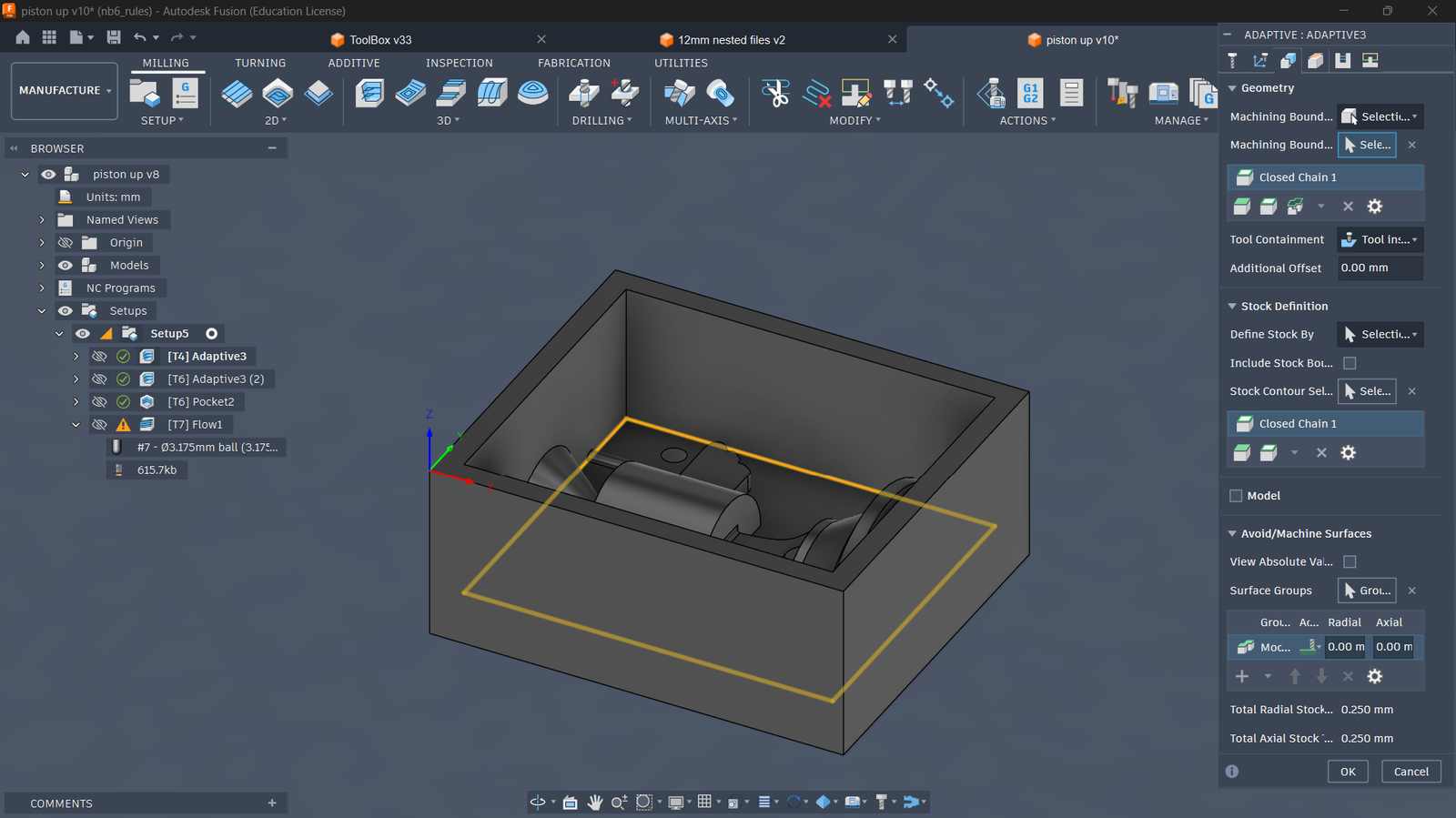Click the Bore/thread drilling icon
Viewport: 1456px width, 818px height.
point(625,93)
